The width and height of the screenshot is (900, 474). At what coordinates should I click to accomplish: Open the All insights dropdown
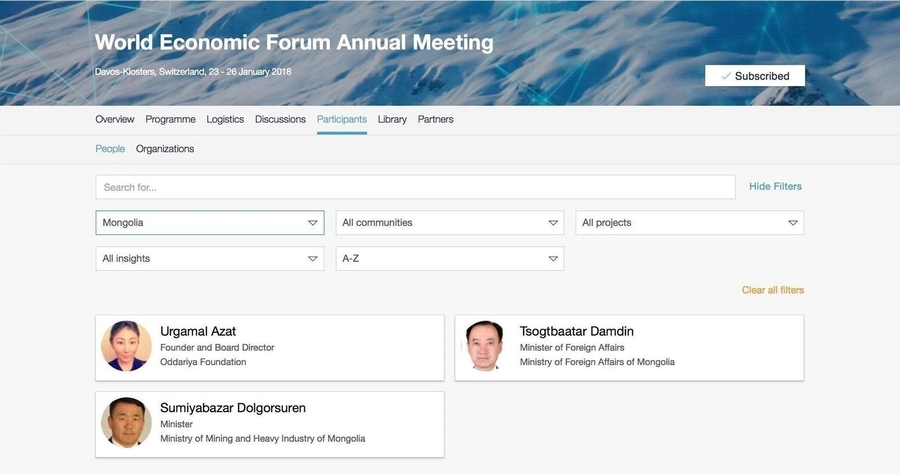[x=209, y=259]
